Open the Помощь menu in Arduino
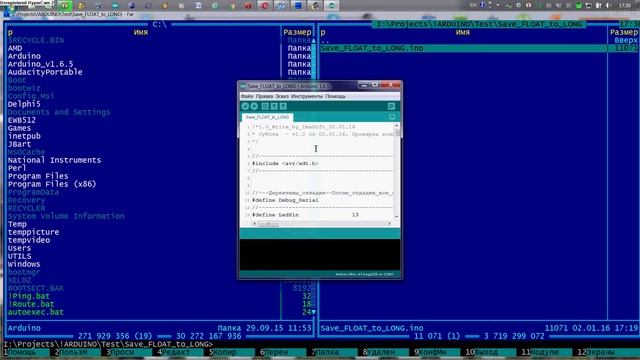 tap(336, 96)
